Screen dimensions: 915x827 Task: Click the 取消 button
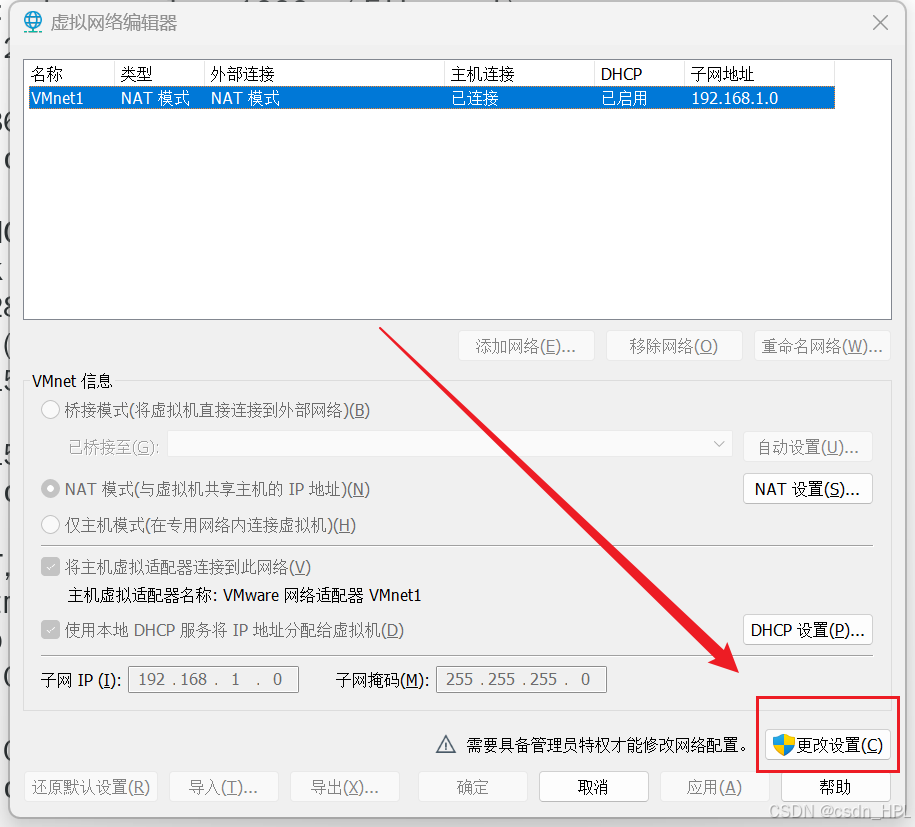tap(593, 787)
